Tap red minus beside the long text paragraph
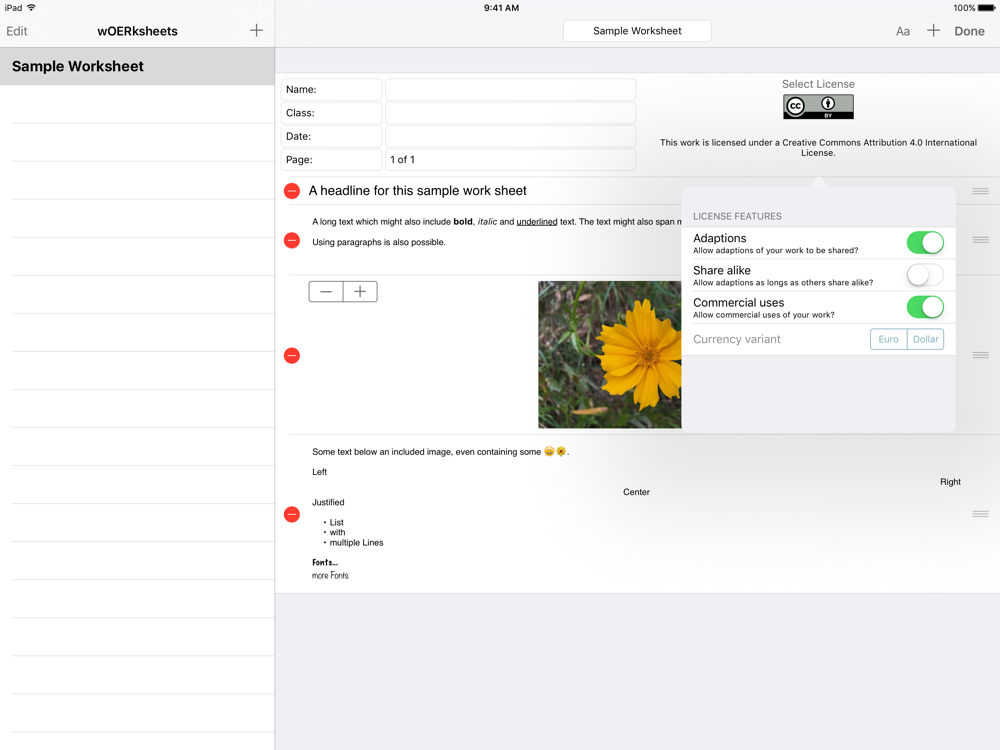 292,240
